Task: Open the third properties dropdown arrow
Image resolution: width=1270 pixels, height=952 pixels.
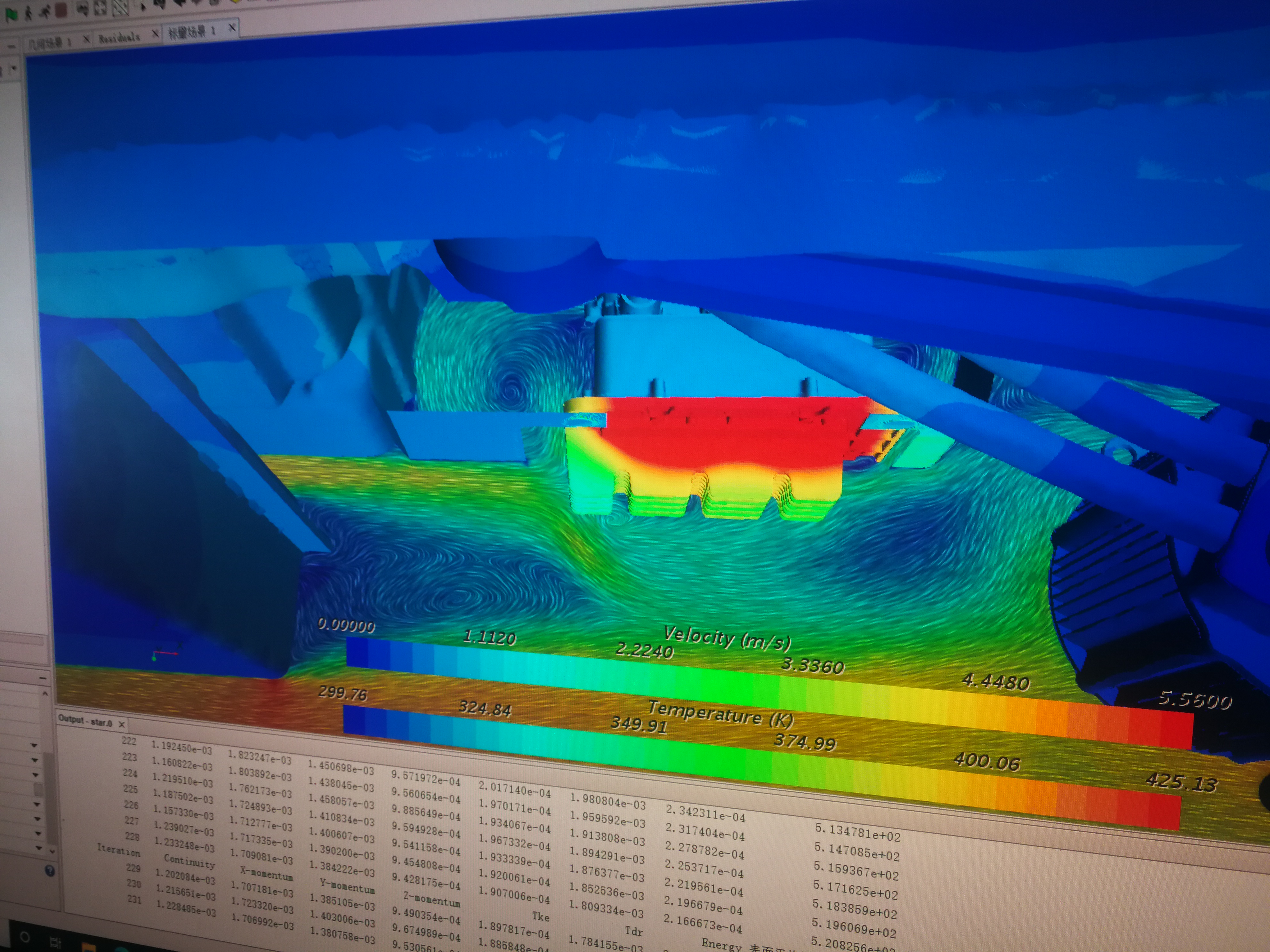Action: (x=35, y=775)
